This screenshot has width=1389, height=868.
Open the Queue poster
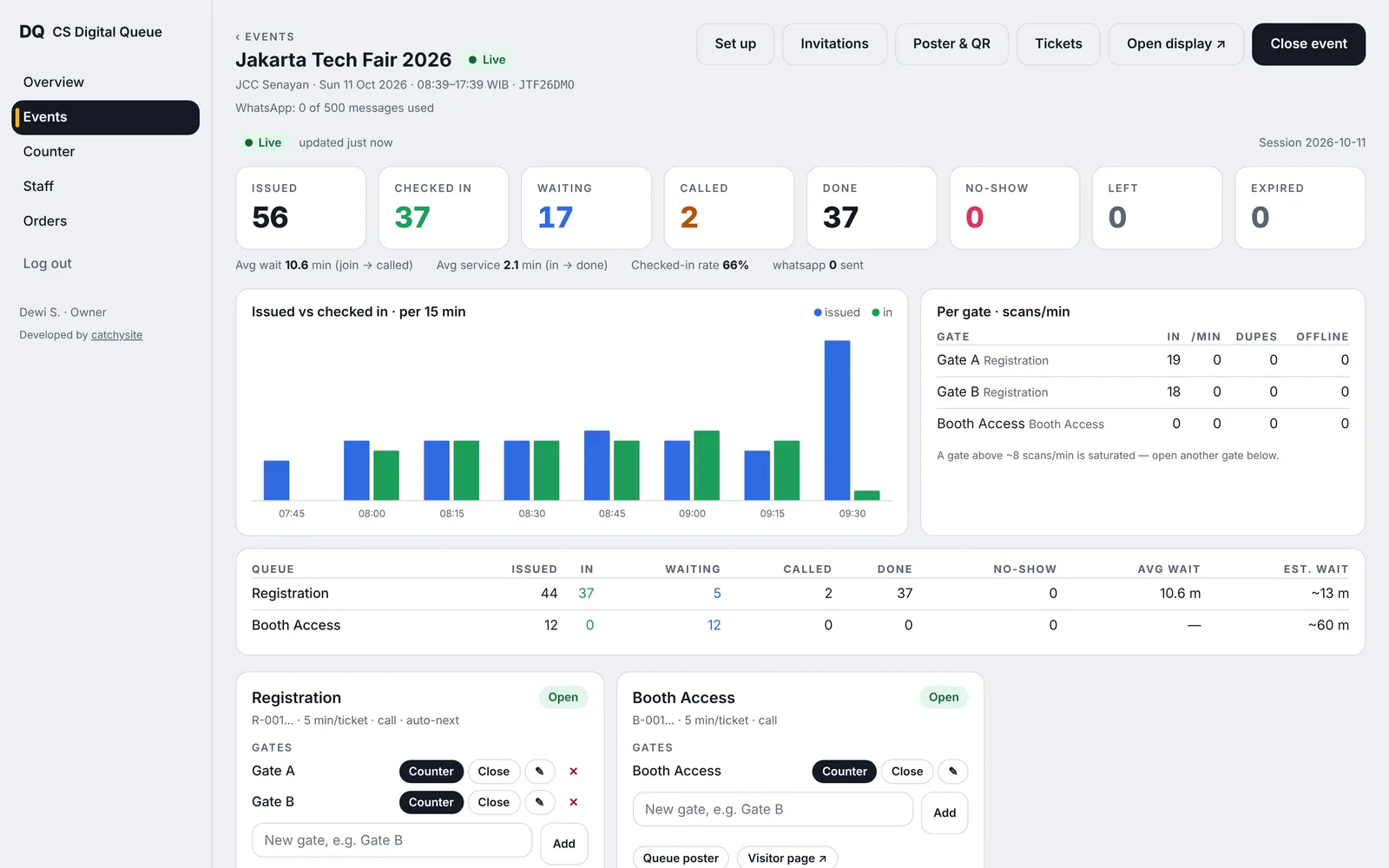[681, 858]
